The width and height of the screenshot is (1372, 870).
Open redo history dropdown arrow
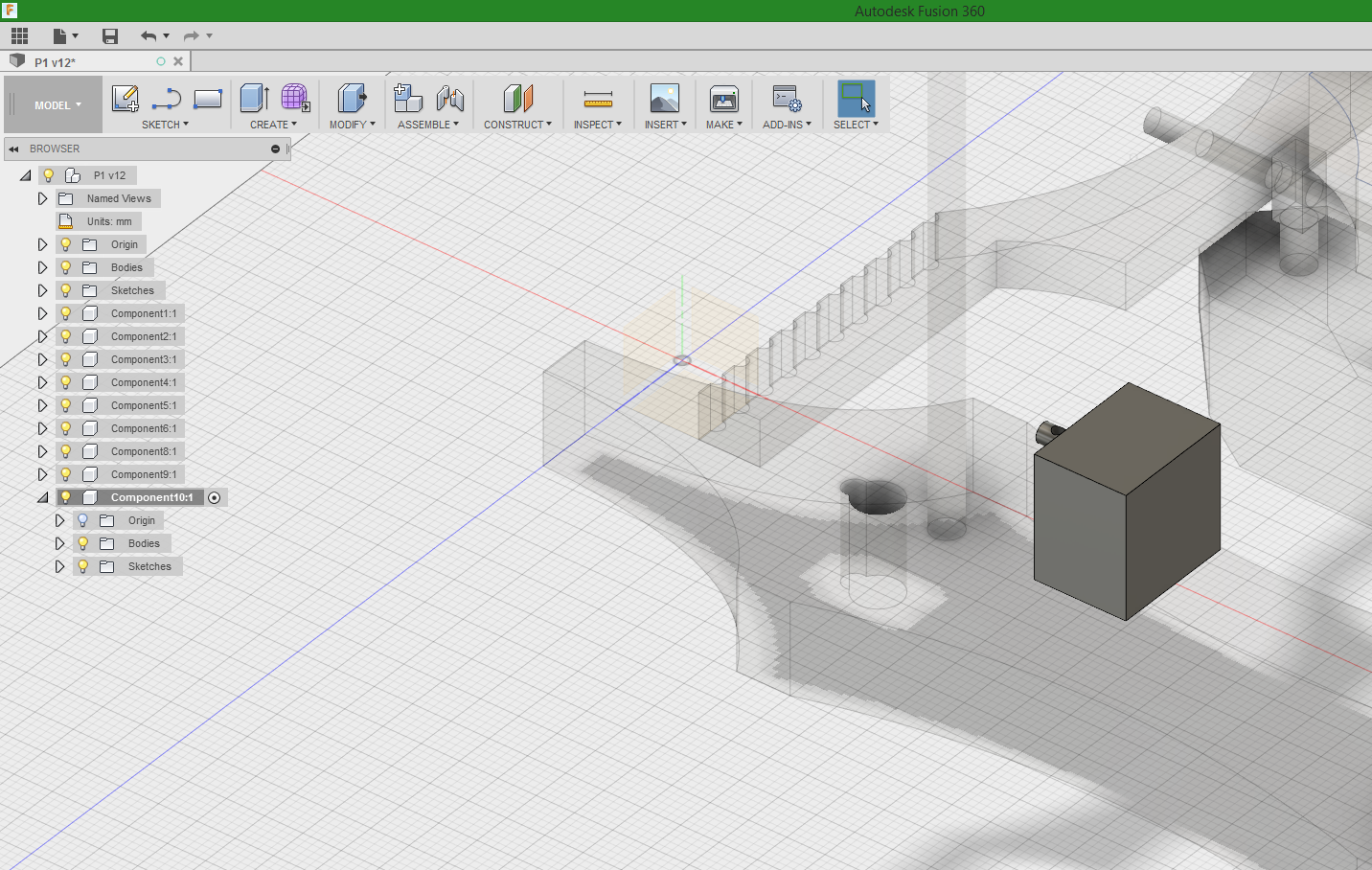tap(209, 36)
